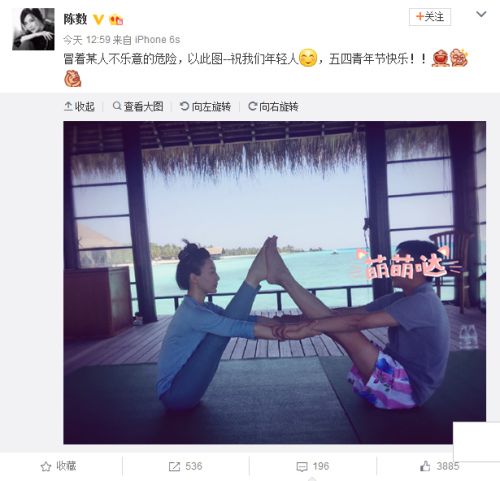Click the membership crown badge icon

[x=116, y=20]
